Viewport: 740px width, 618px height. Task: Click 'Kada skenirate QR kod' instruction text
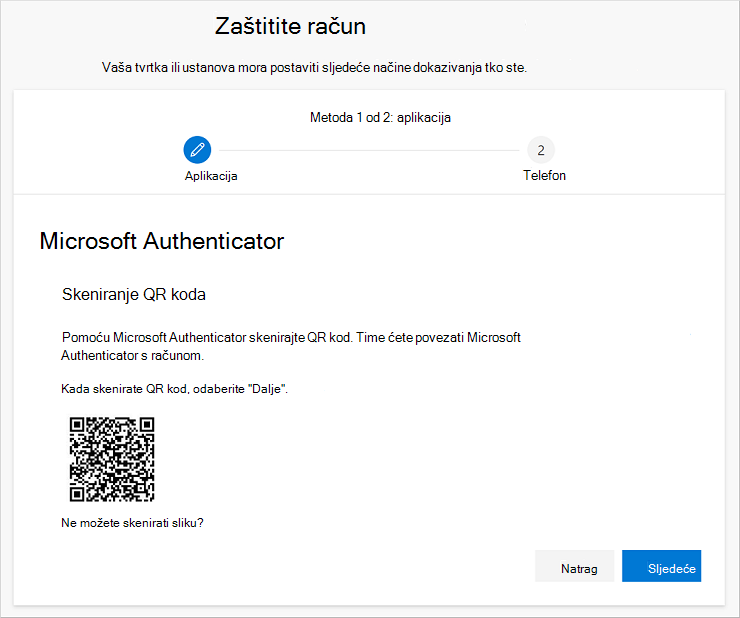click(x=175, y=389)
